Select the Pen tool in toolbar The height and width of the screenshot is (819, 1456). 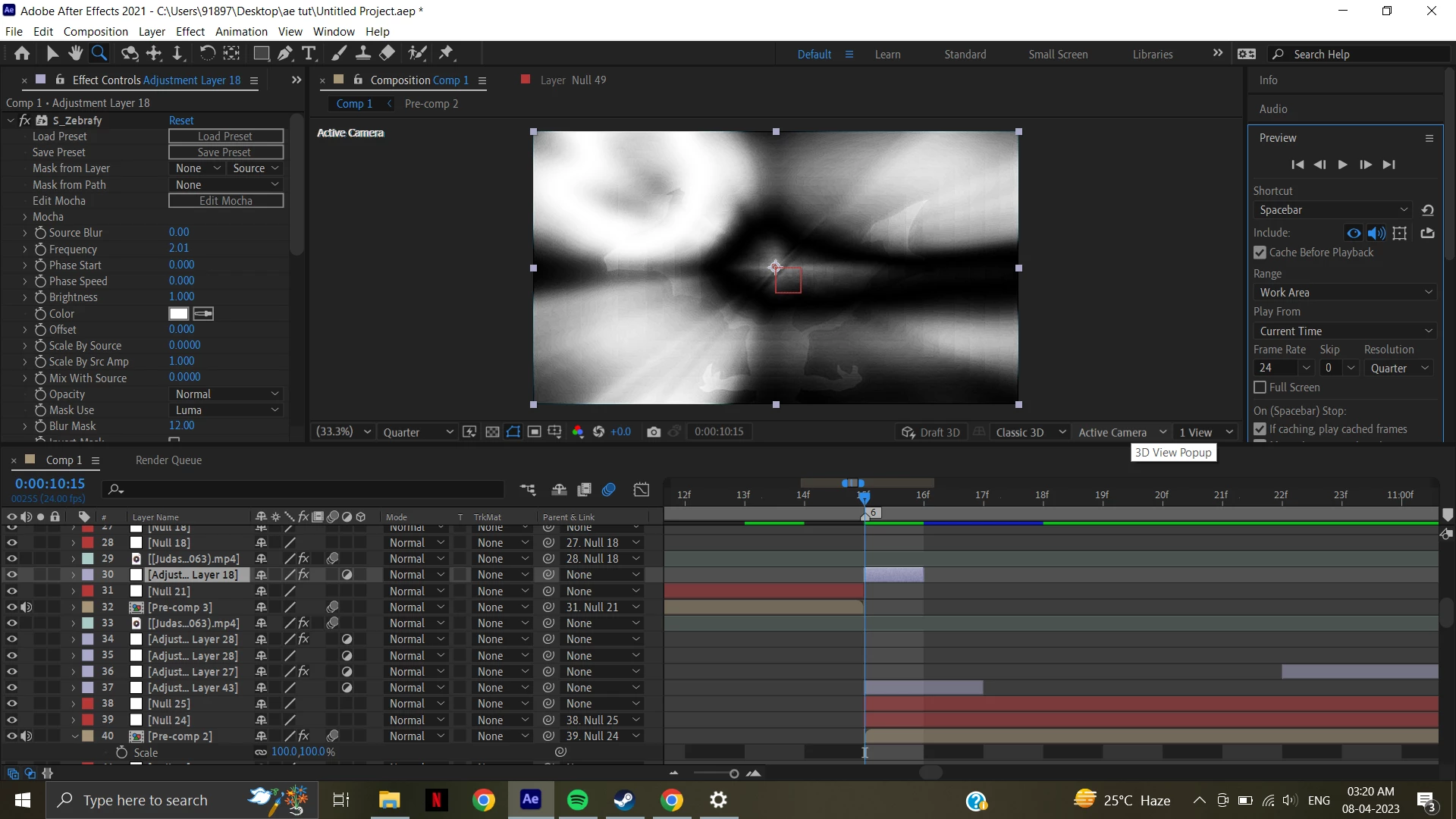coord(284,53)
